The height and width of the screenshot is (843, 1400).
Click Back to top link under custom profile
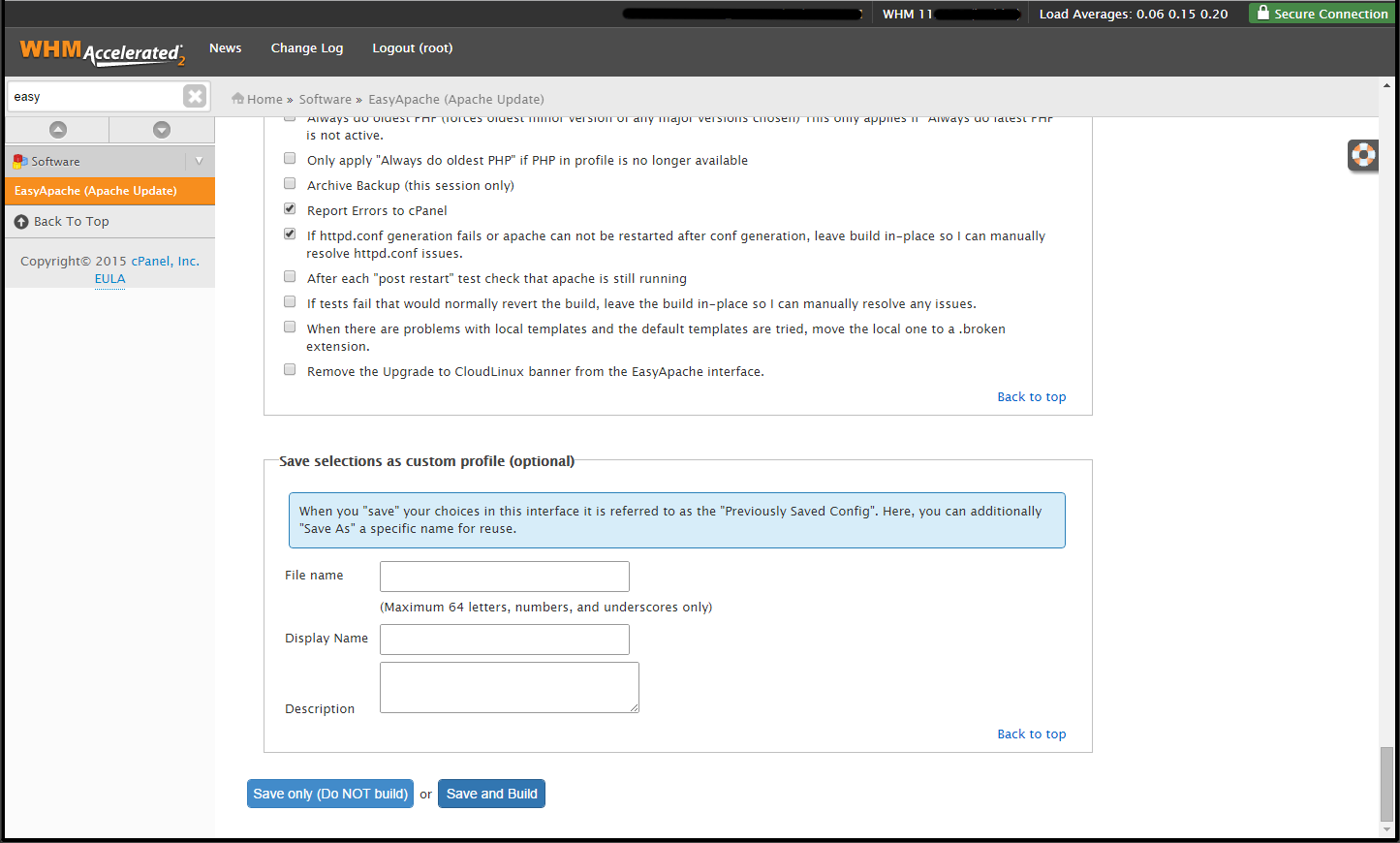point(1032,734)
